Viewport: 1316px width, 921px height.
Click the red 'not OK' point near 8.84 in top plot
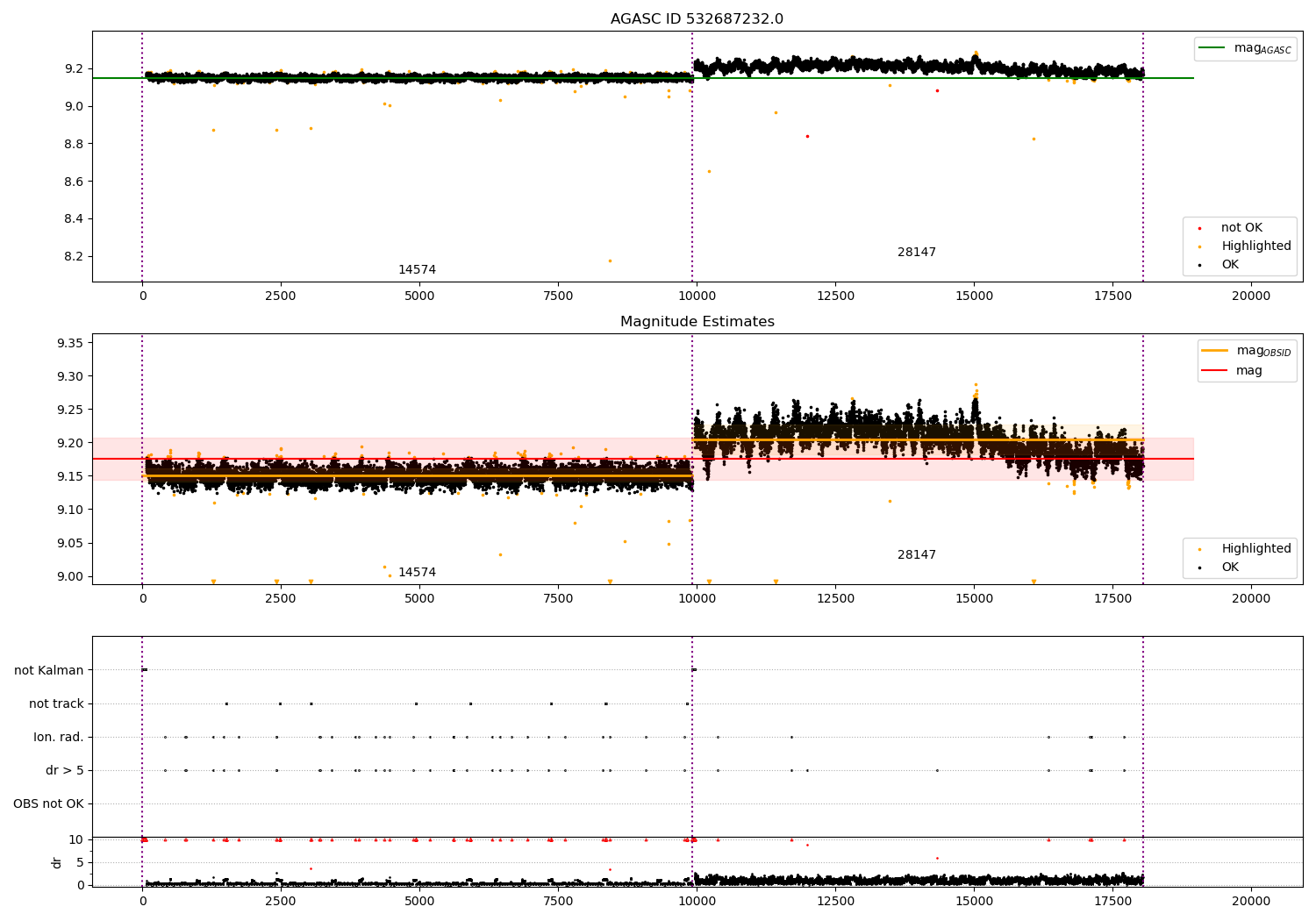coord(807,137)
